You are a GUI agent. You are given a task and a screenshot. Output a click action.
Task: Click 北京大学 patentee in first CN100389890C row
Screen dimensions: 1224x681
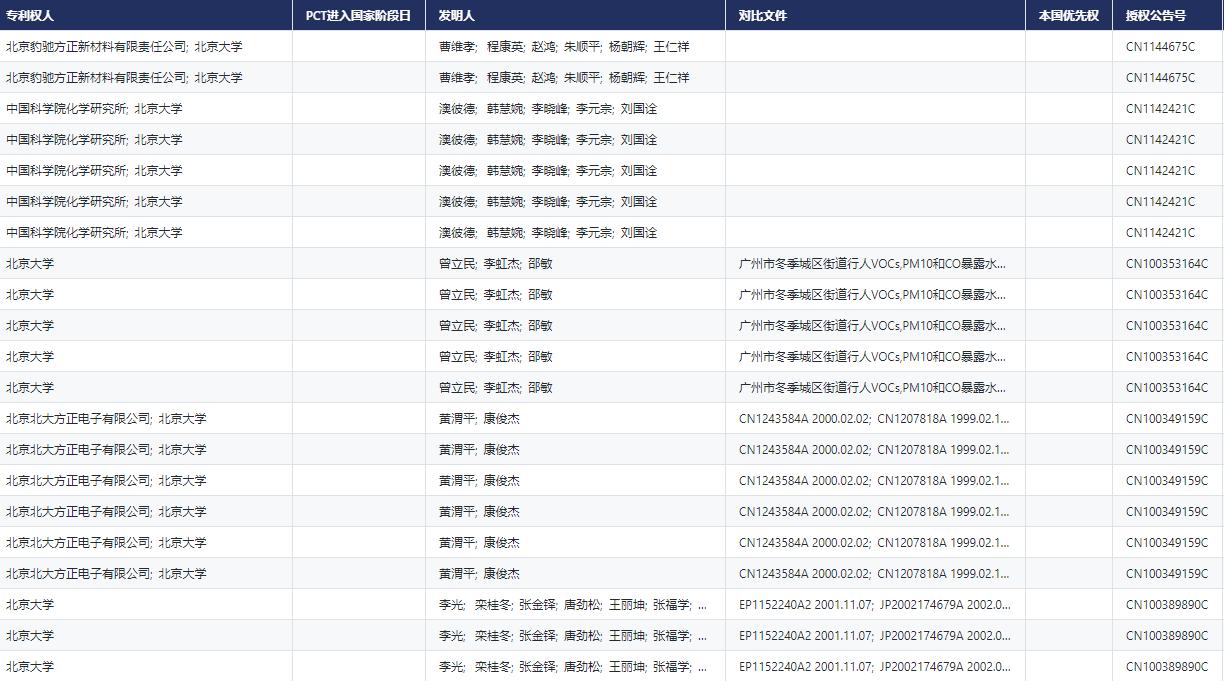point(30,604)
